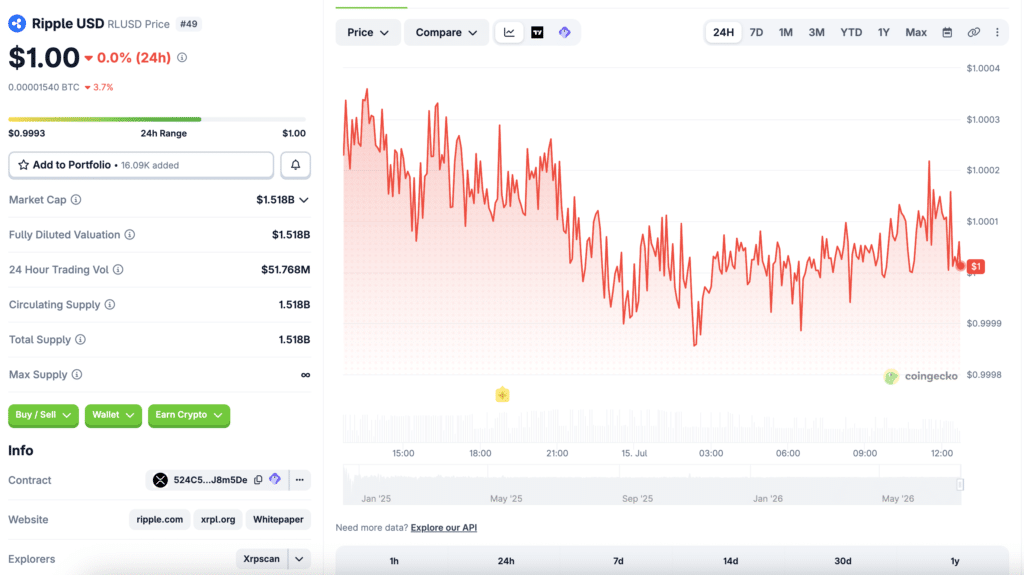Show Total Supply info icon
Screen dimensions: 1024x575
[x=80, y=339]
